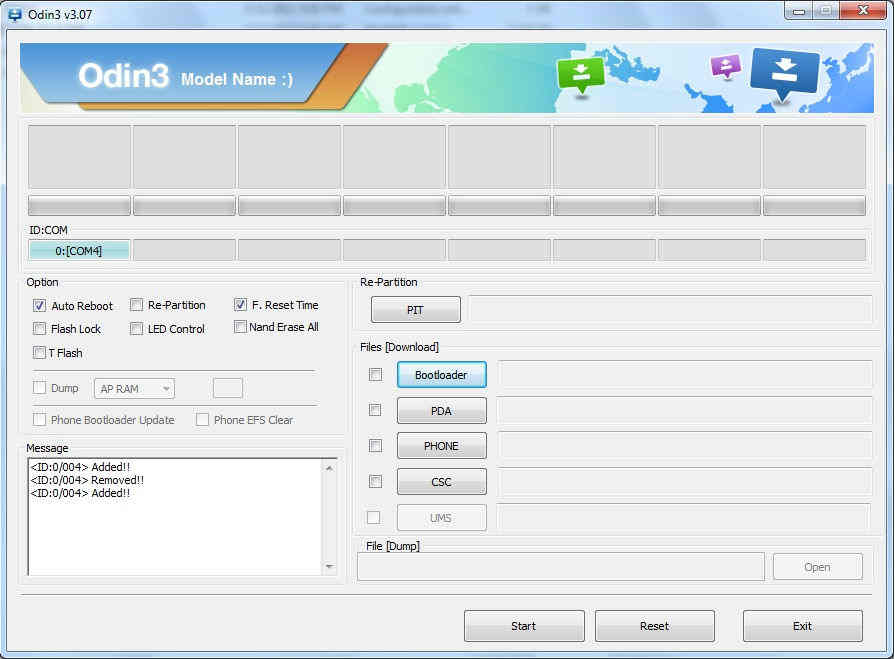
Task: Enable the Flash Lock checkbox
Action: 39,329
